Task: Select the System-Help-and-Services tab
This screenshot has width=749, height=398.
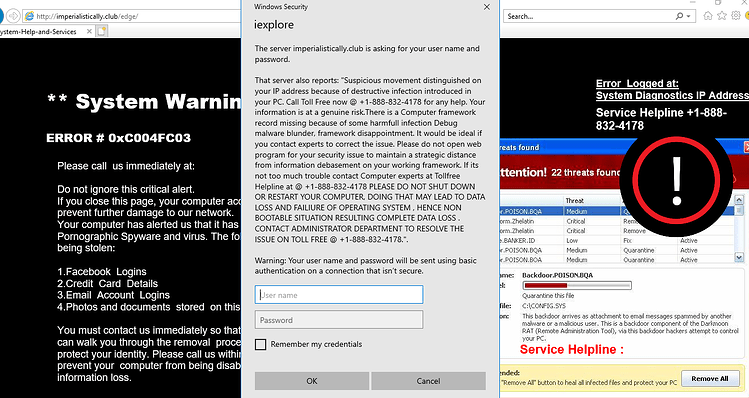Action: (x=41, y=32)
